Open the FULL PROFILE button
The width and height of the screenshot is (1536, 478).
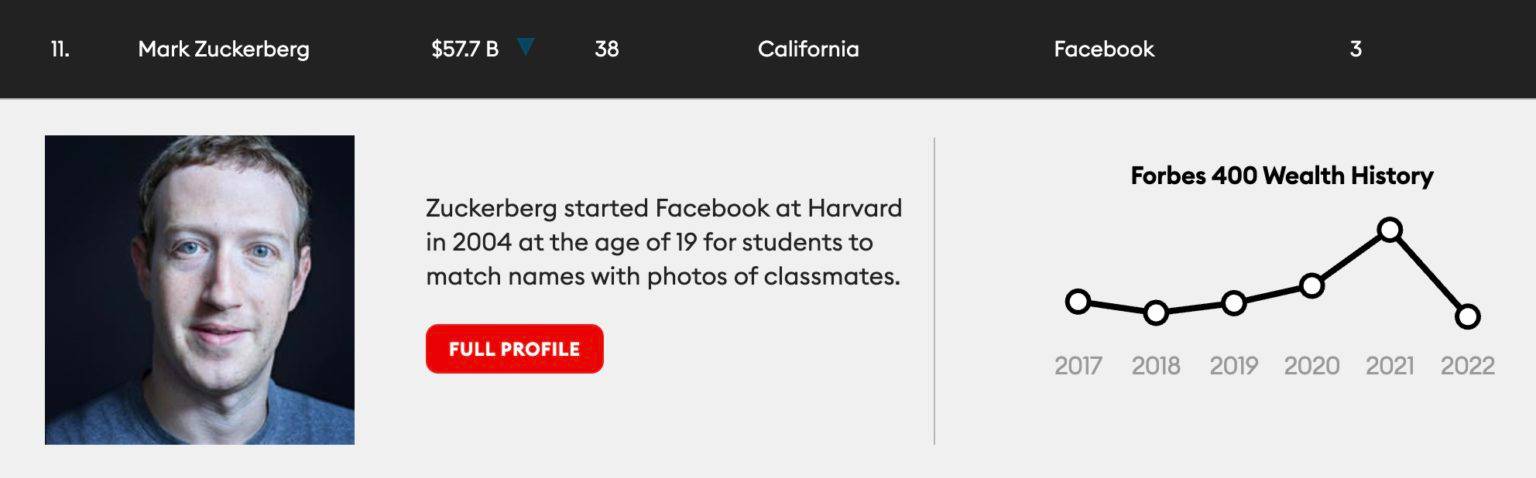[514, 349]
